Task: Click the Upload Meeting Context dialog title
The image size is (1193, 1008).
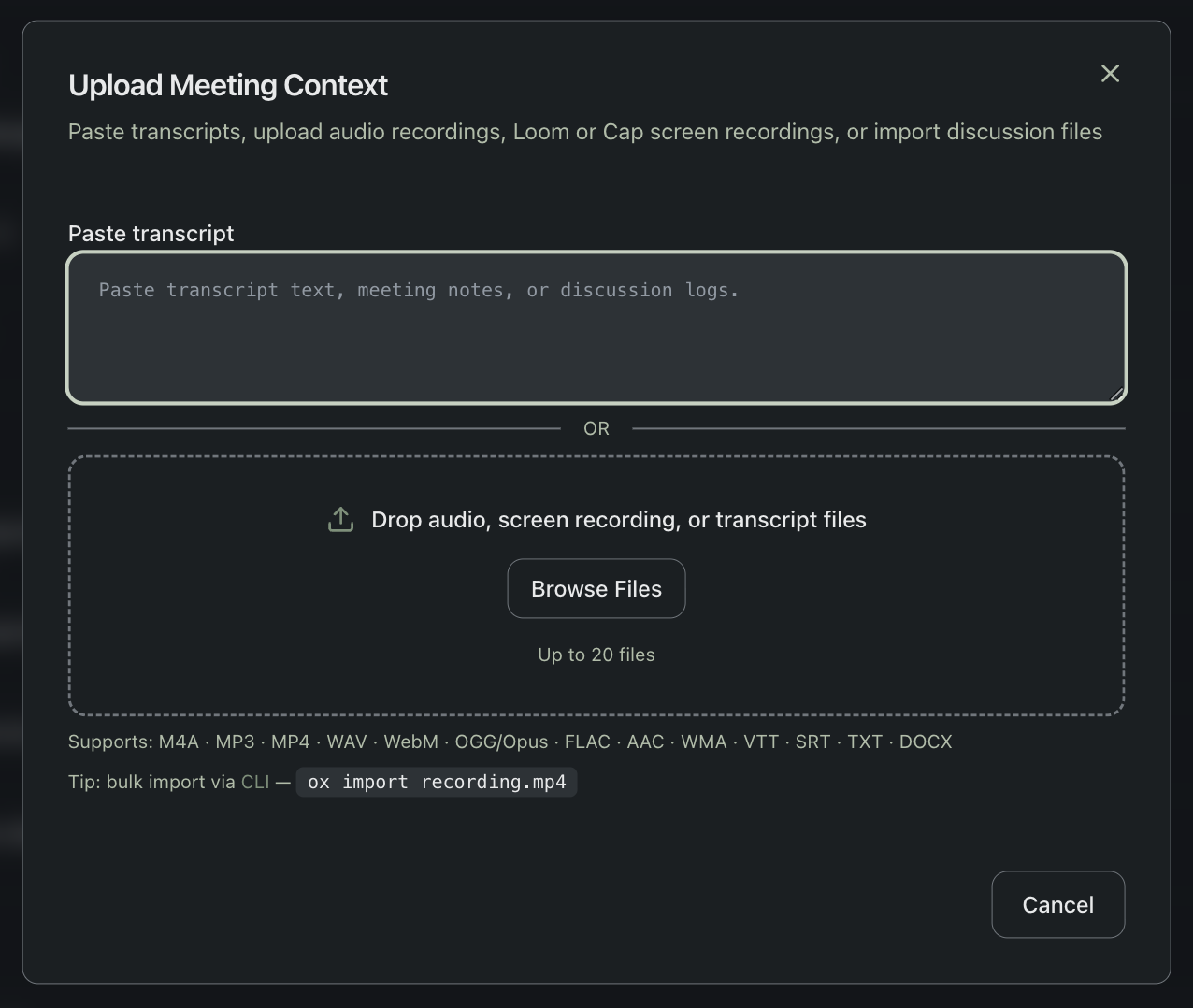Action: coord(227,85)
